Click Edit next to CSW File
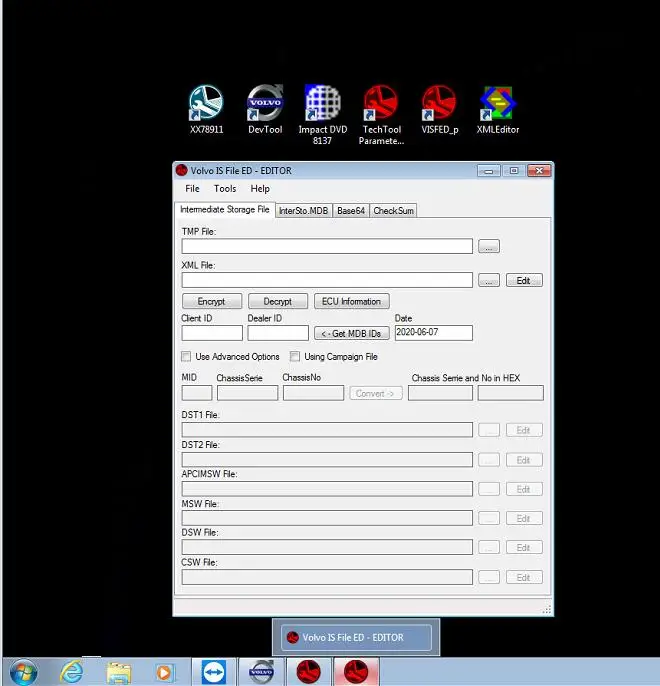This screenshot has width=660, height=686. click(x=524, y=577)
